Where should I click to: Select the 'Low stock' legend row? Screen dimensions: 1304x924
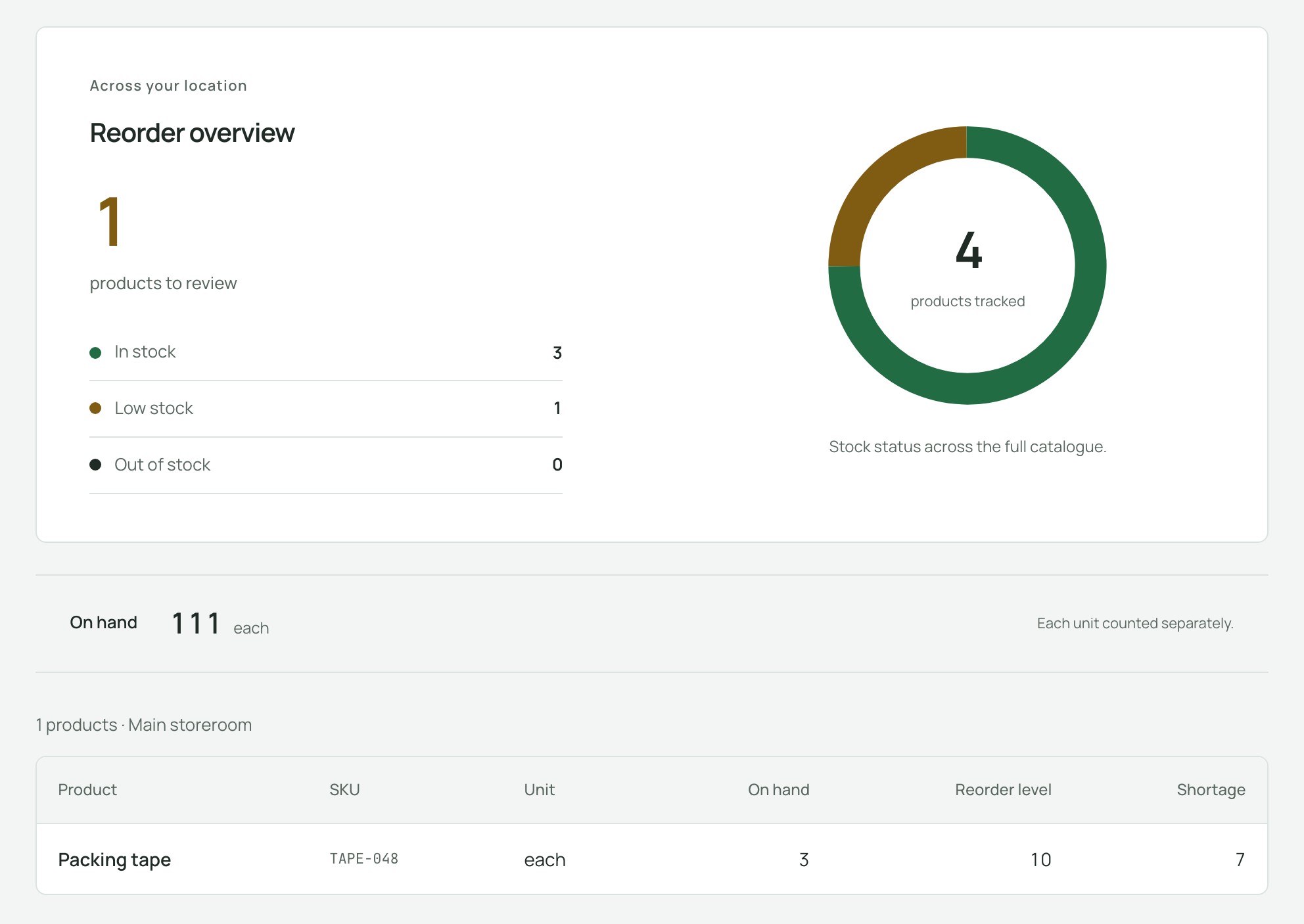click(326, 409)
